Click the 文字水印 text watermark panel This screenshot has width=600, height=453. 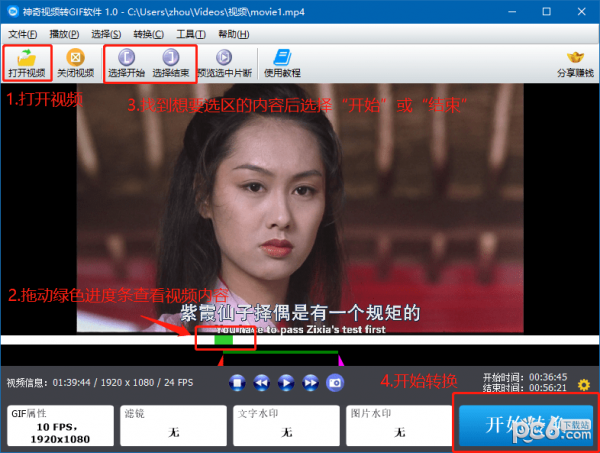286,425
